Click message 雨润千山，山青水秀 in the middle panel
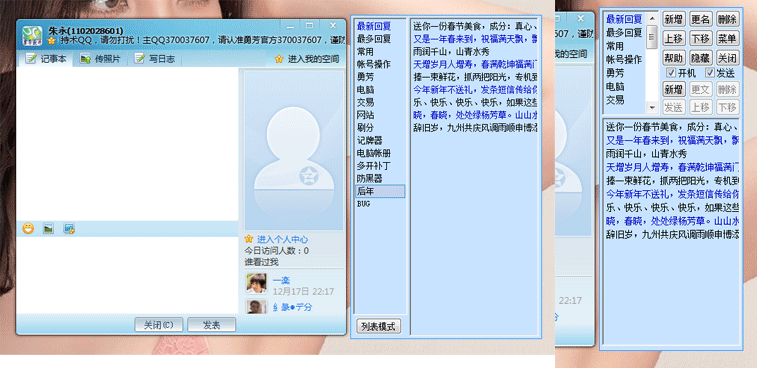 coord(452,51)
